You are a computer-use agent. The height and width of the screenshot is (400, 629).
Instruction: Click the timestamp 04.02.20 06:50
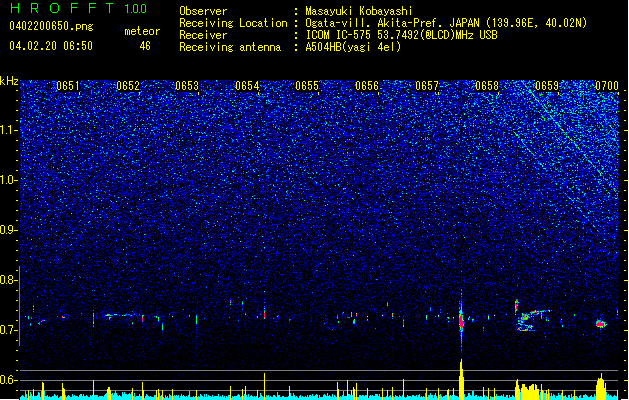[x=51, y=46]
